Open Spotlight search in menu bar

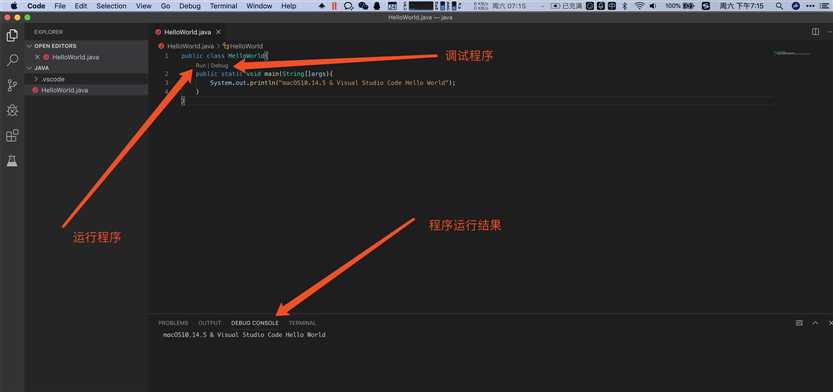[x=779, y=6]
